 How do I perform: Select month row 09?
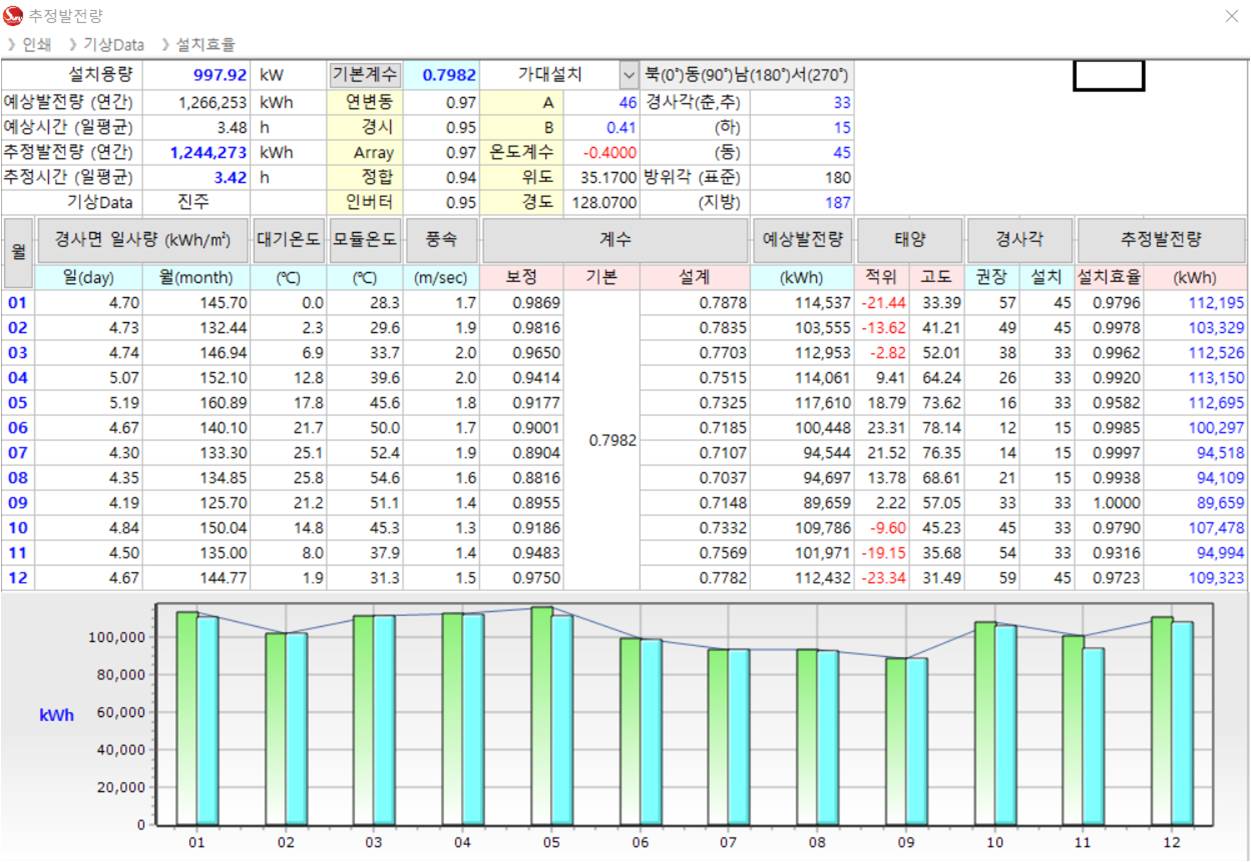pyautogui.click(x=18, y=503)
